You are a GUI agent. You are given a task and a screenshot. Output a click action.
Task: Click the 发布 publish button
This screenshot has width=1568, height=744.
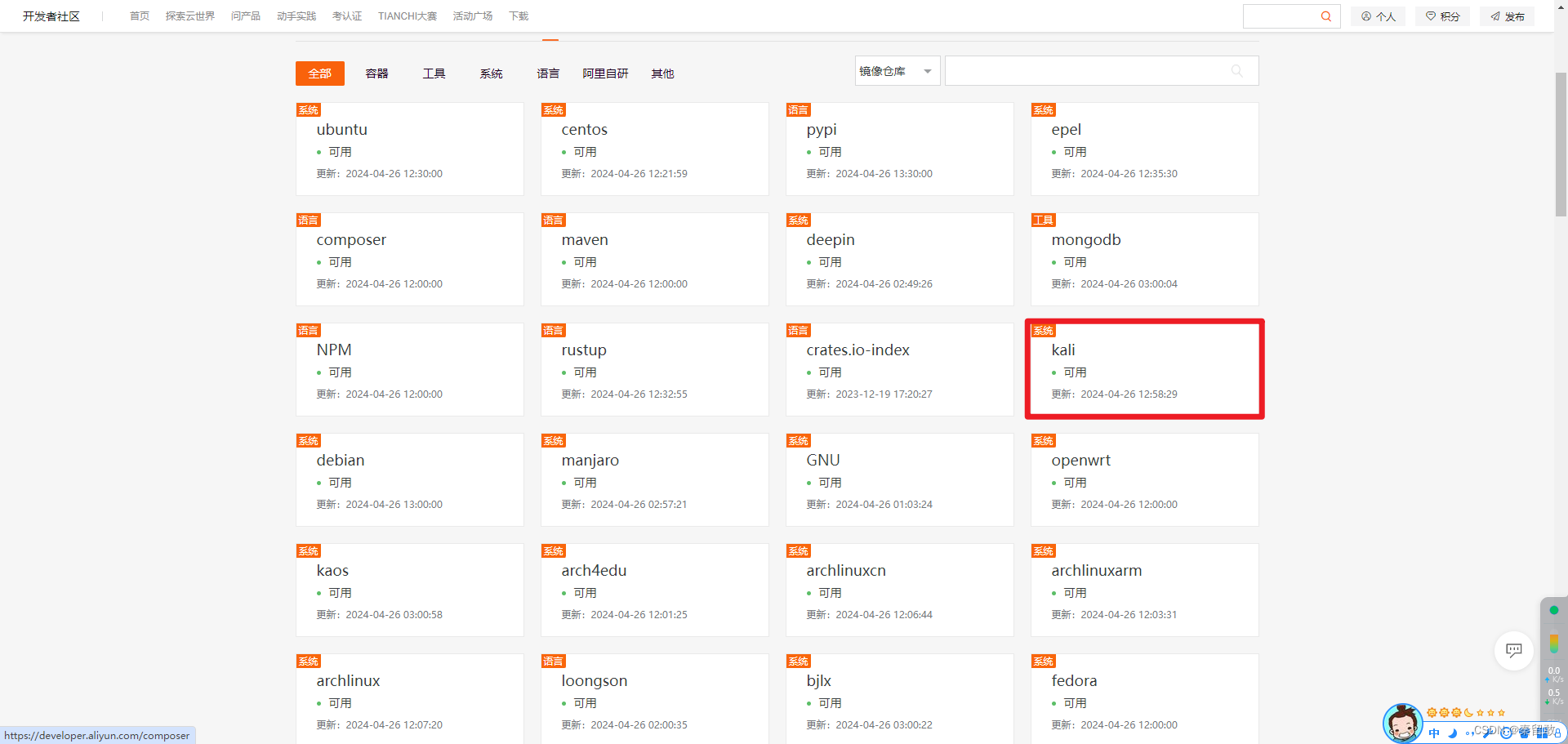click(1507, 16)
